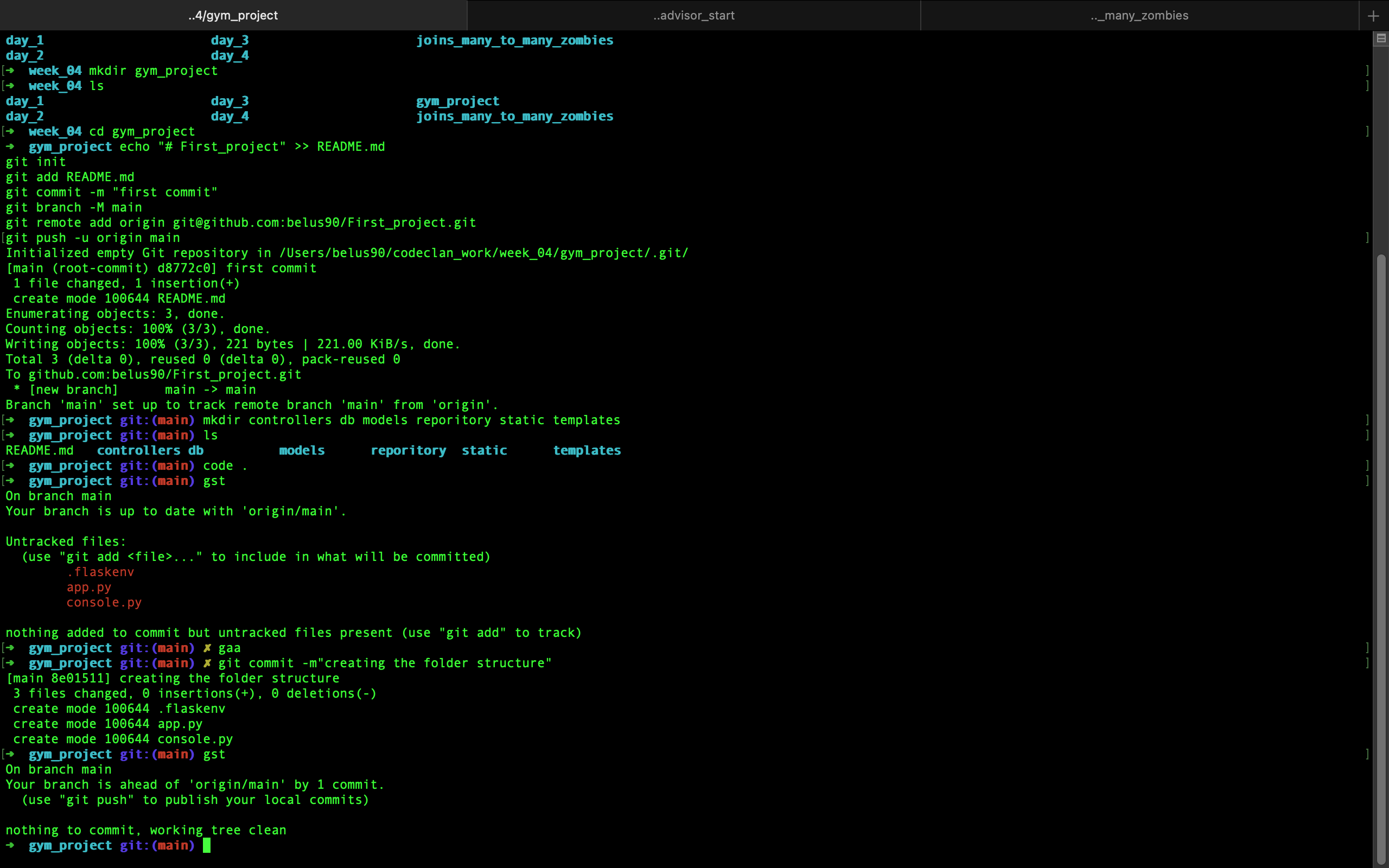
Task: Click '(use "git push" to publish your local commits)'
Action: [x=195, y=800]
